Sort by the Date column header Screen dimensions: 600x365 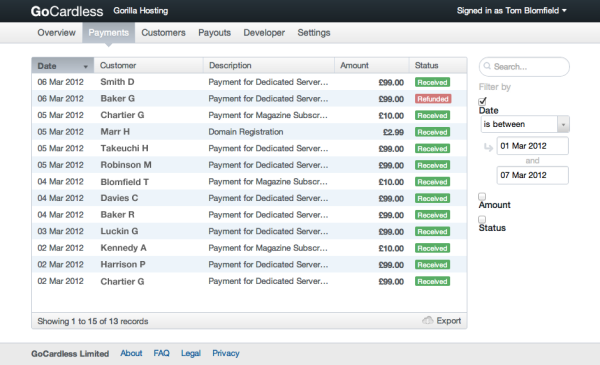click(63, 65)
